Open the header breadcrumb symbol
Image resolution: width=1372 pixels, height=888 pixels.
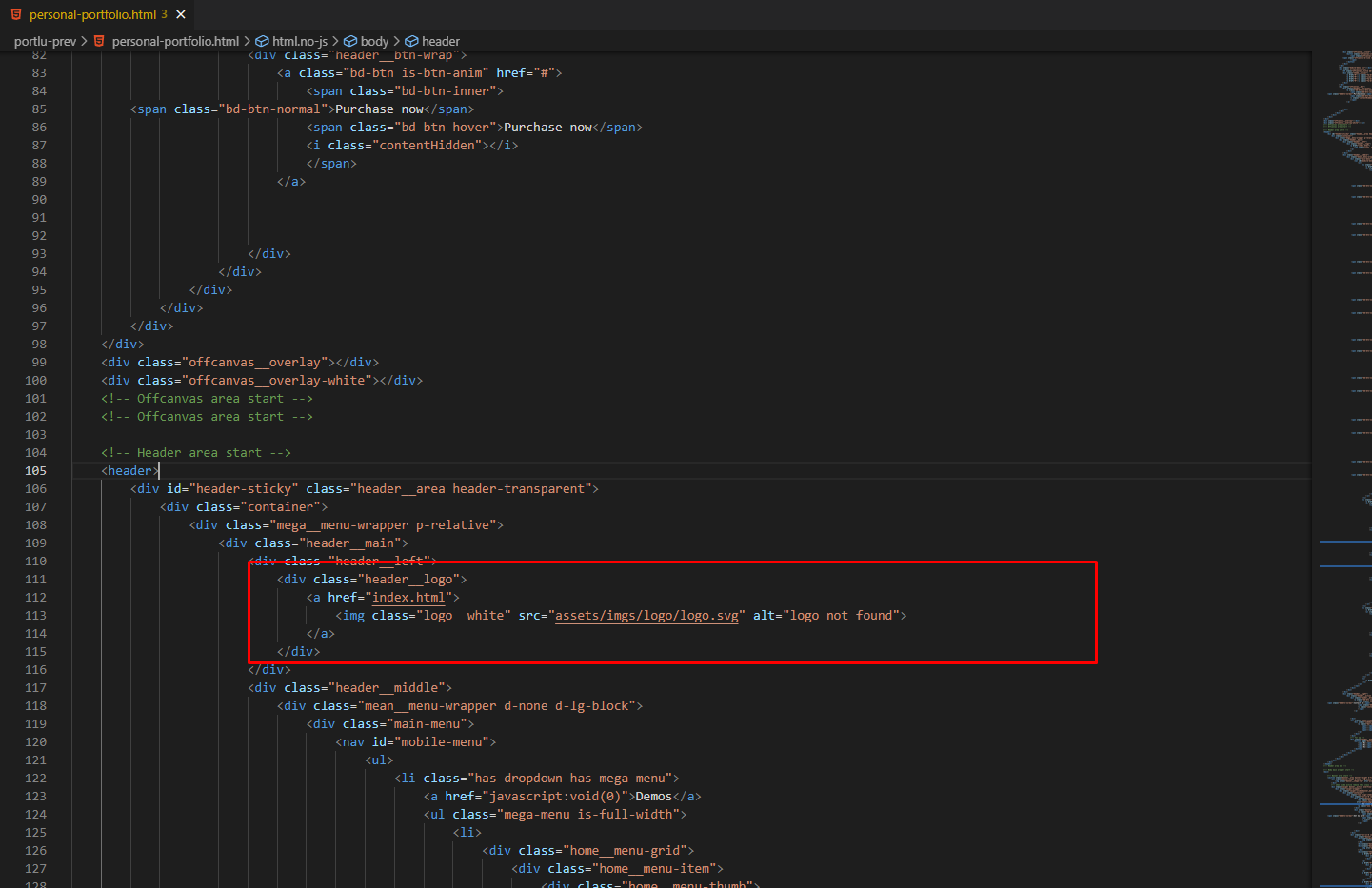[x=432, y=41]
